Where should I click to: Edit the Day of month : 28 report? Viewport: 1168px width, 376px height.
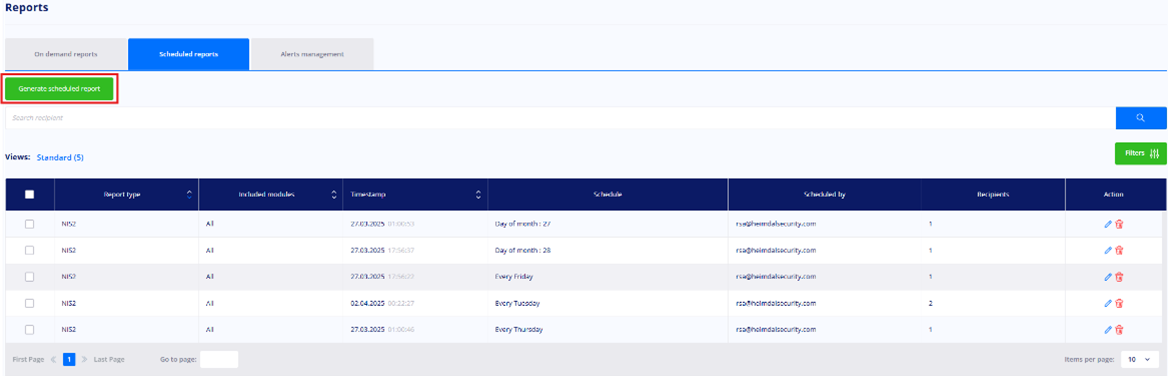pos(1108,250)
